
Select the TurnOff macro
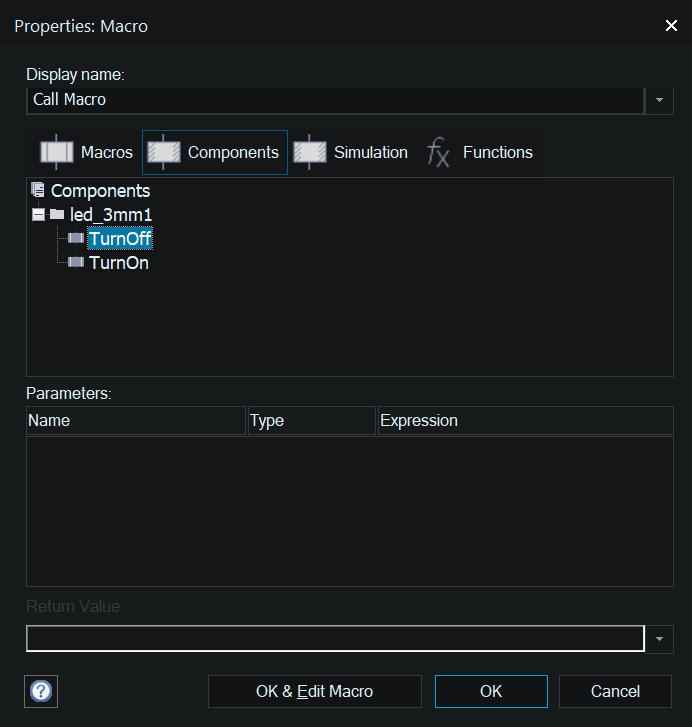[x=120, y=239]
